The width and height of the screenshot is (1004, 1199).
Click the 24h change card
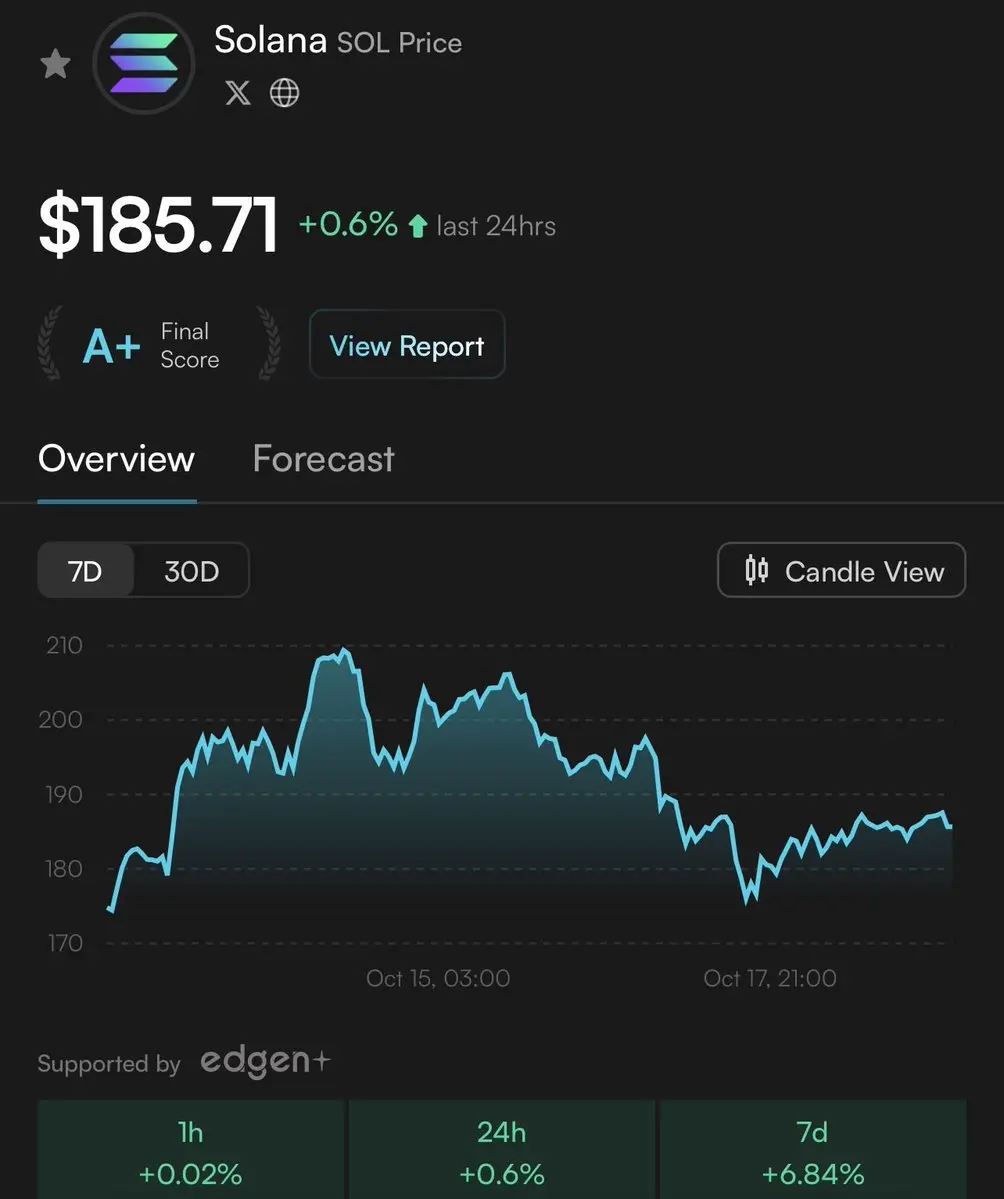tap(501, 1151)
